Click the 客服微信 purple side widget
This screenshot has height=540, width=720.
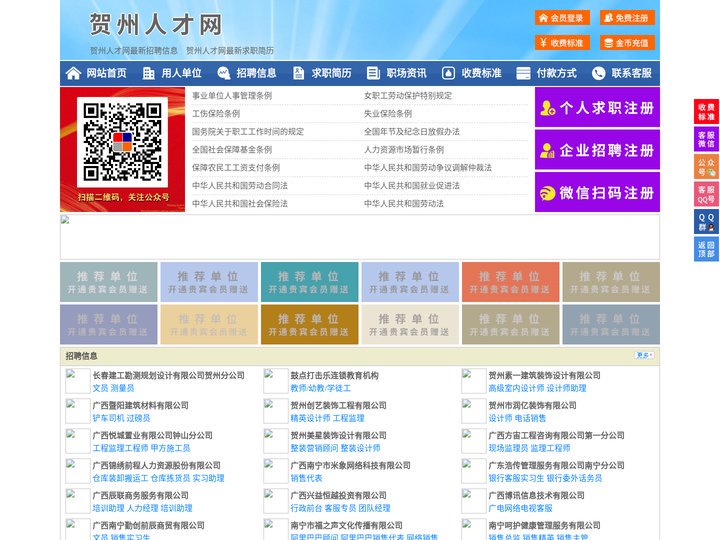(x=706, y=139)
